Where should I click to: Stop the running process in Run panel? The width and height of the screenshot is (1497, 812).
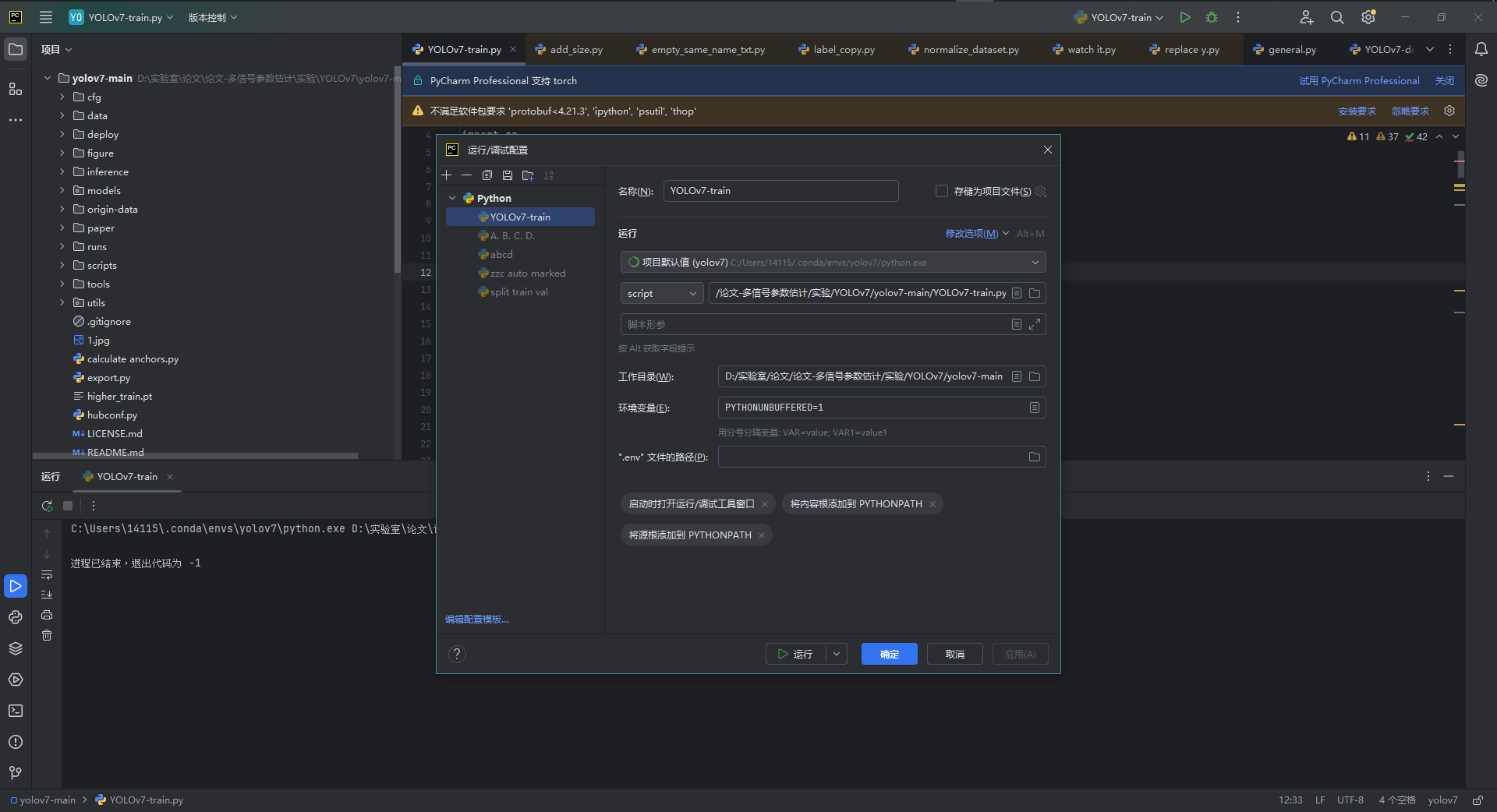click(68, 506)
